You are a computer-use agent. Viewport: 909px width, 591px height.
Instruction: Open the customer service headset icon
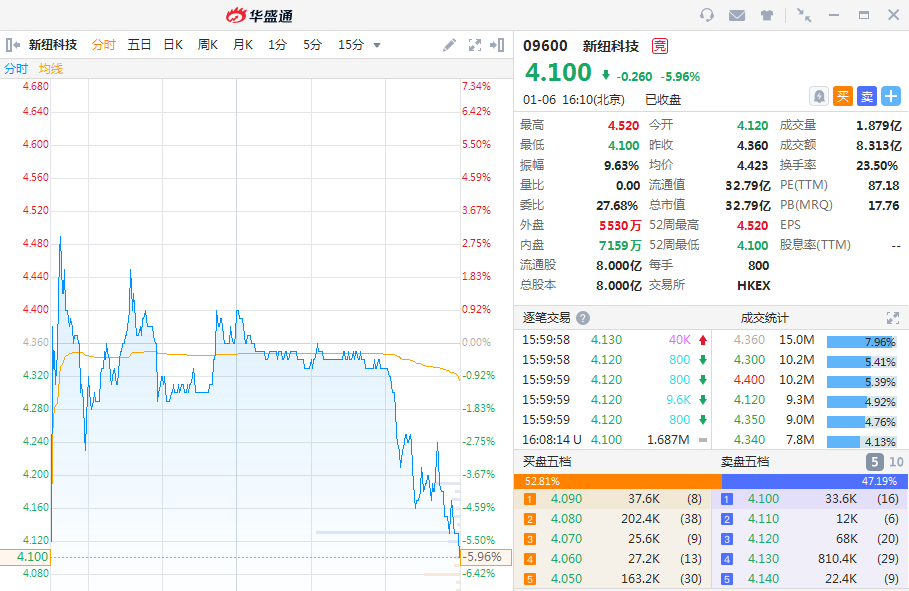(x=707, y=15)
